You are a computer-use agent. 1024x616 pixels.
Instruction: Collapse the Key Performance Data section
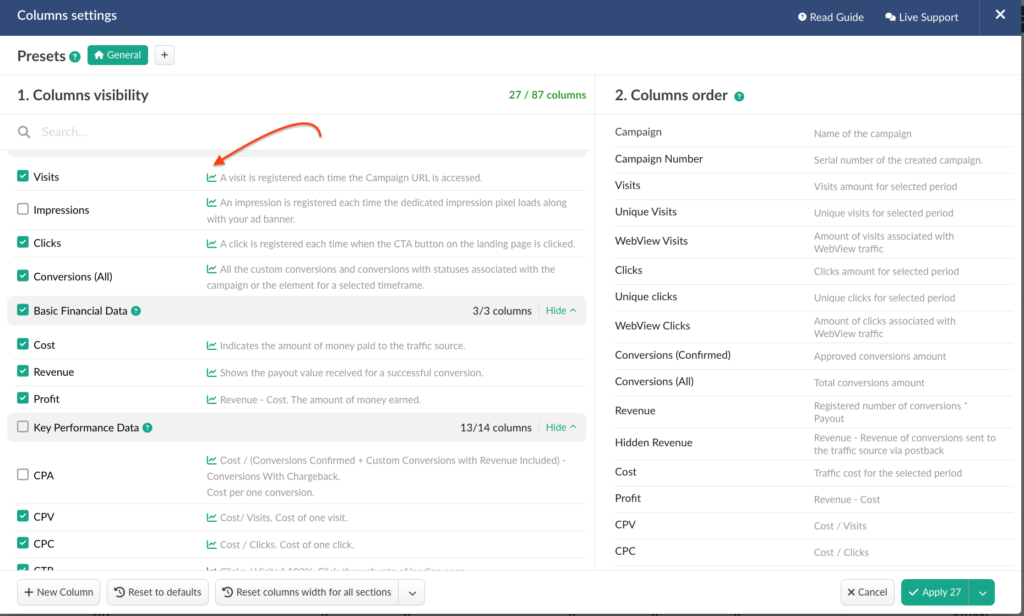point(560,428)
